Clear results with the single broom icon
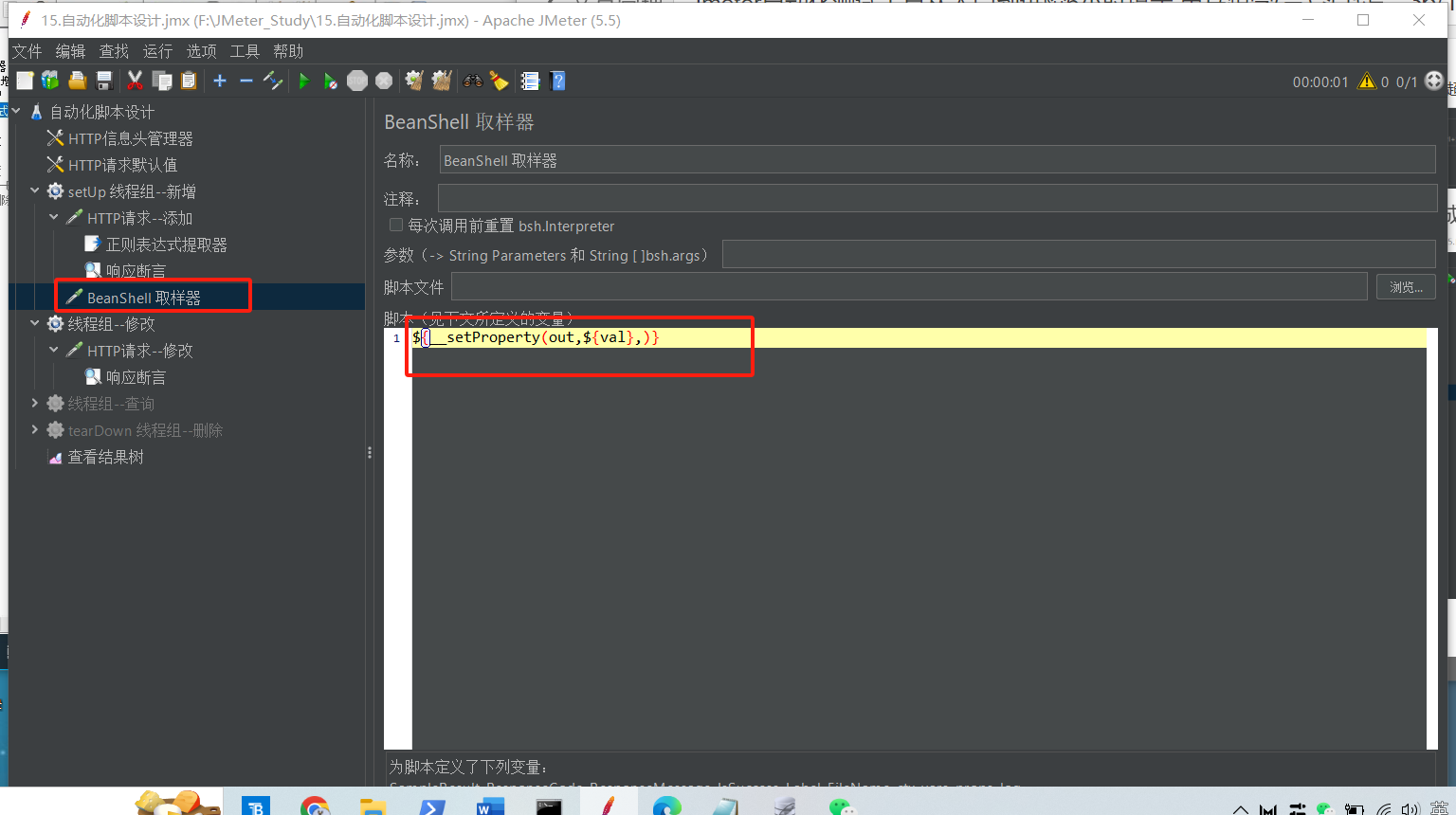Screen dimensions: 1456x815 tap(414, 81)
